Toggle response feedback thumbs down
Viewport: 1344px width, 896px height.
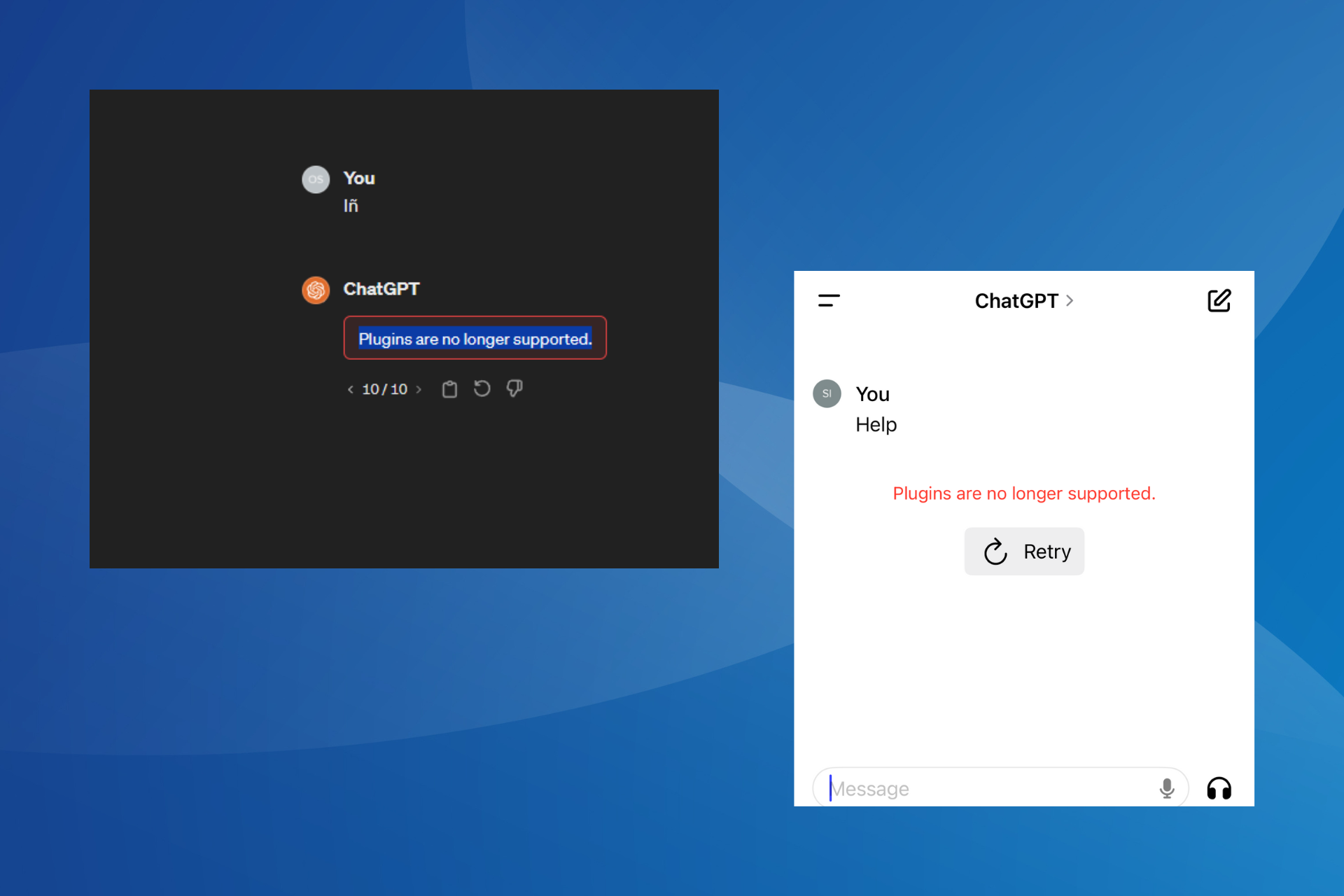(517, 388)
